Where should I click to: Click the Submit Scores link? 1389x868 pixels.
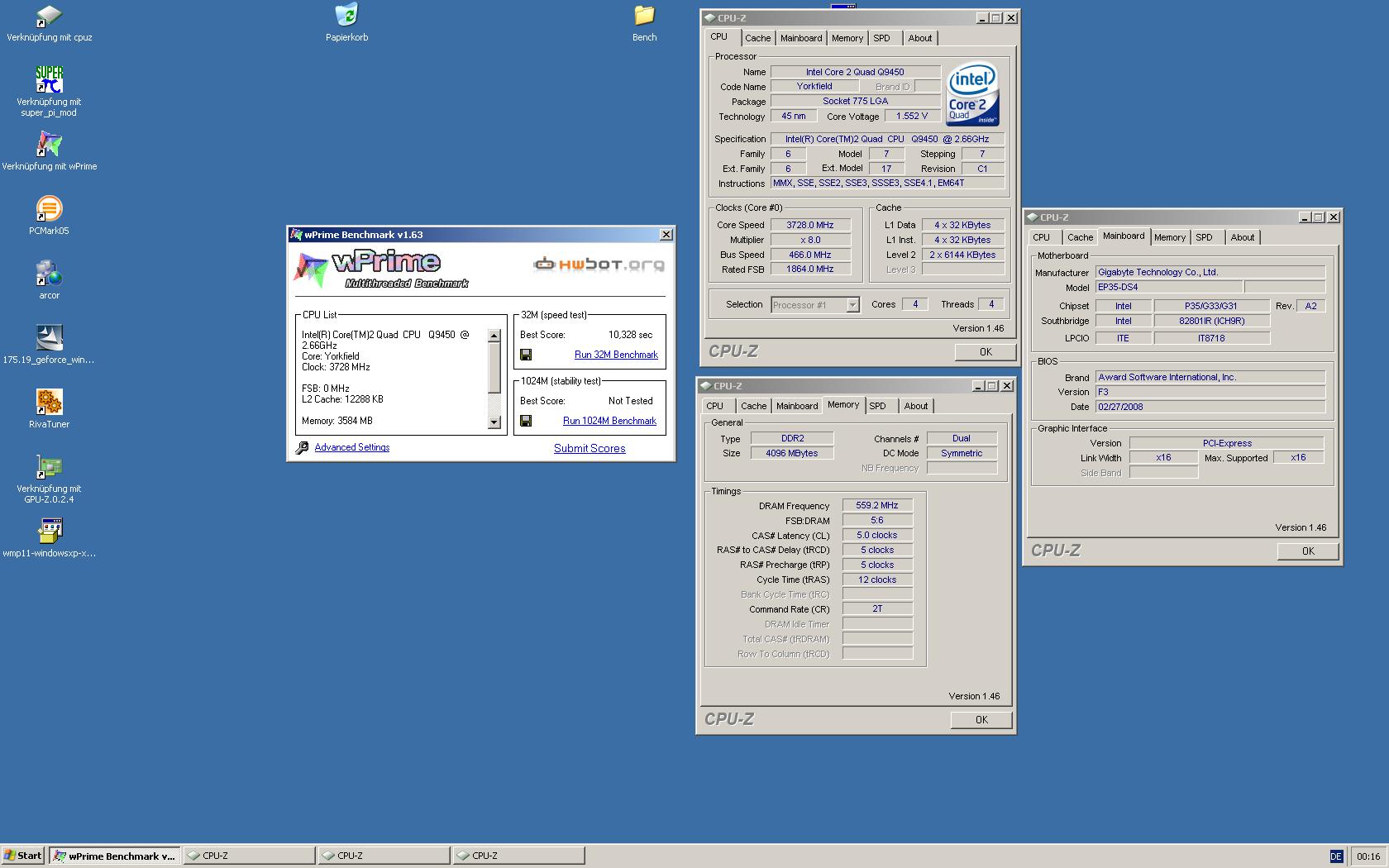tap(589, 448)
